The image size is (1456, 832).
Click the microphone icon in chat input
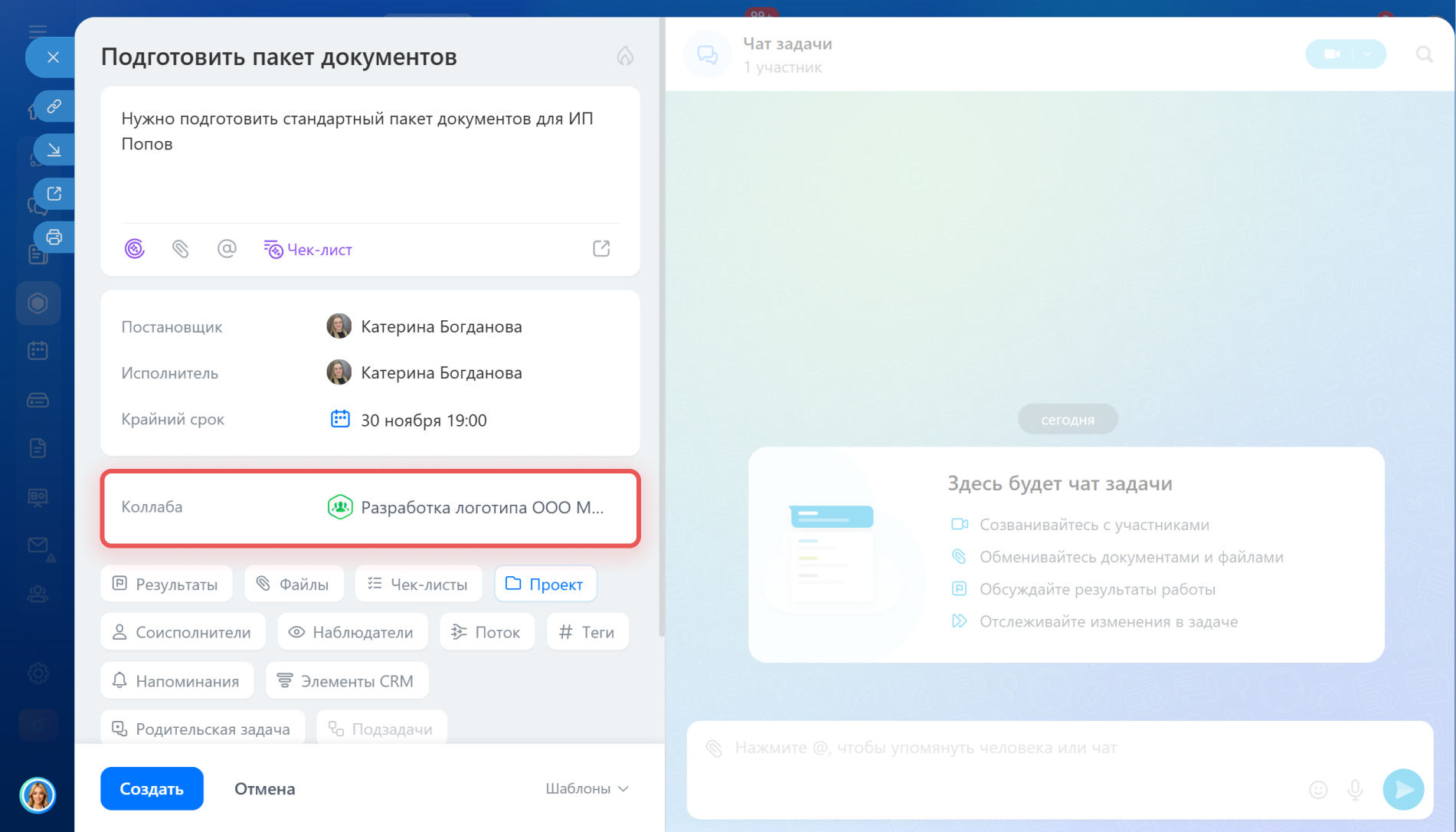(1355, 789)
